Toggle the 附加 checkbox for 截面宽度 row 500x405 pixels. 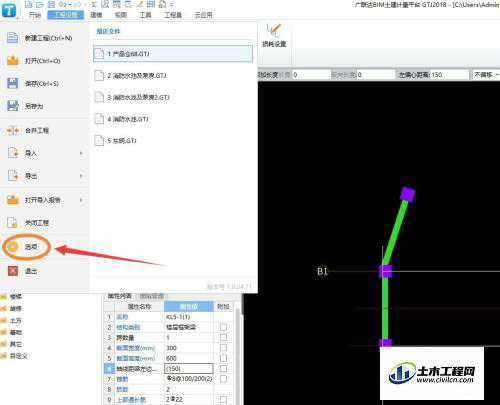(x=223, y=348)
